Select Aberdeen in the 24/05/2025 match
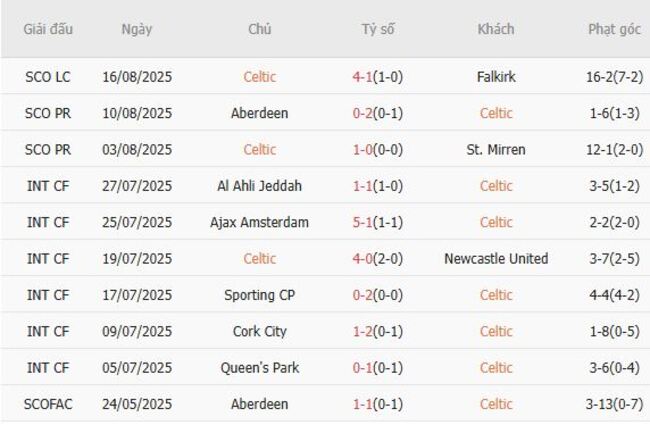Screen dimensions: 650x425 (259, 405)
